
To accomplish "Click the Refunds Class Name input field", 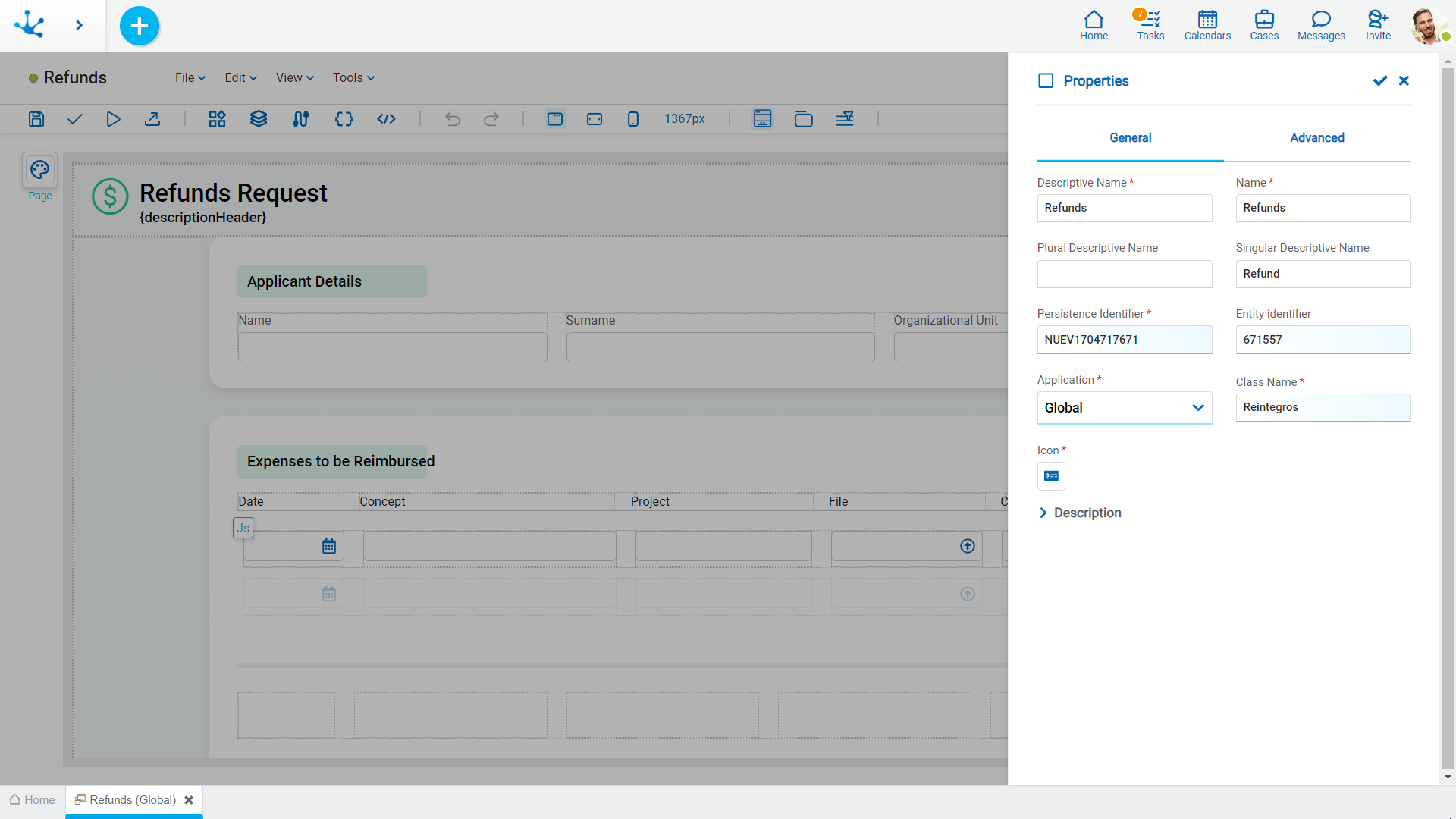I will coord(1323,406).
